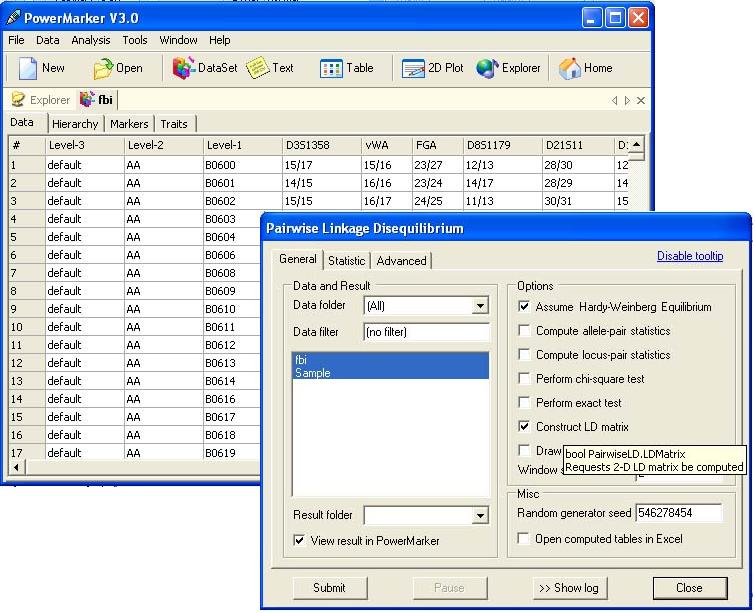Open the 2D Plot tool

414,68
